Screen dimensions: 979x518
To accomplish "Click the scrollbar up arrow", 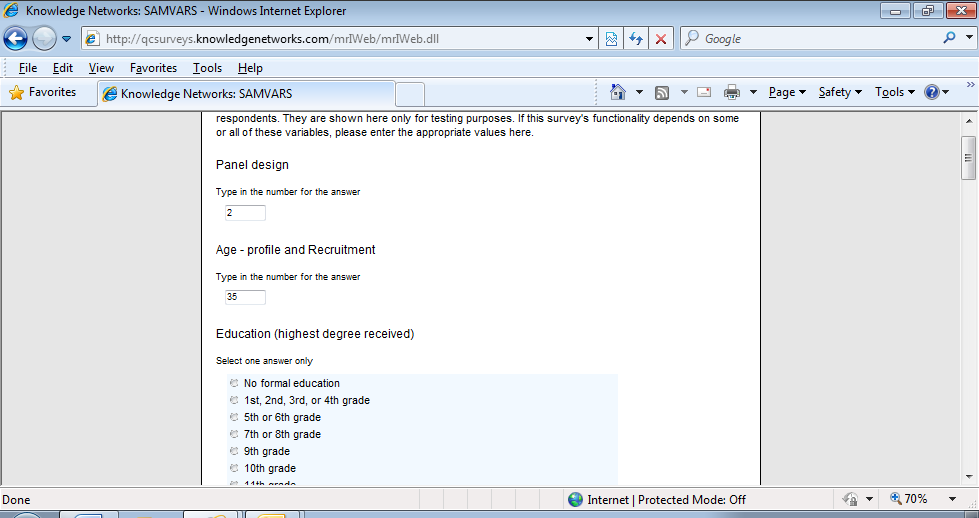I will point(968,122).
